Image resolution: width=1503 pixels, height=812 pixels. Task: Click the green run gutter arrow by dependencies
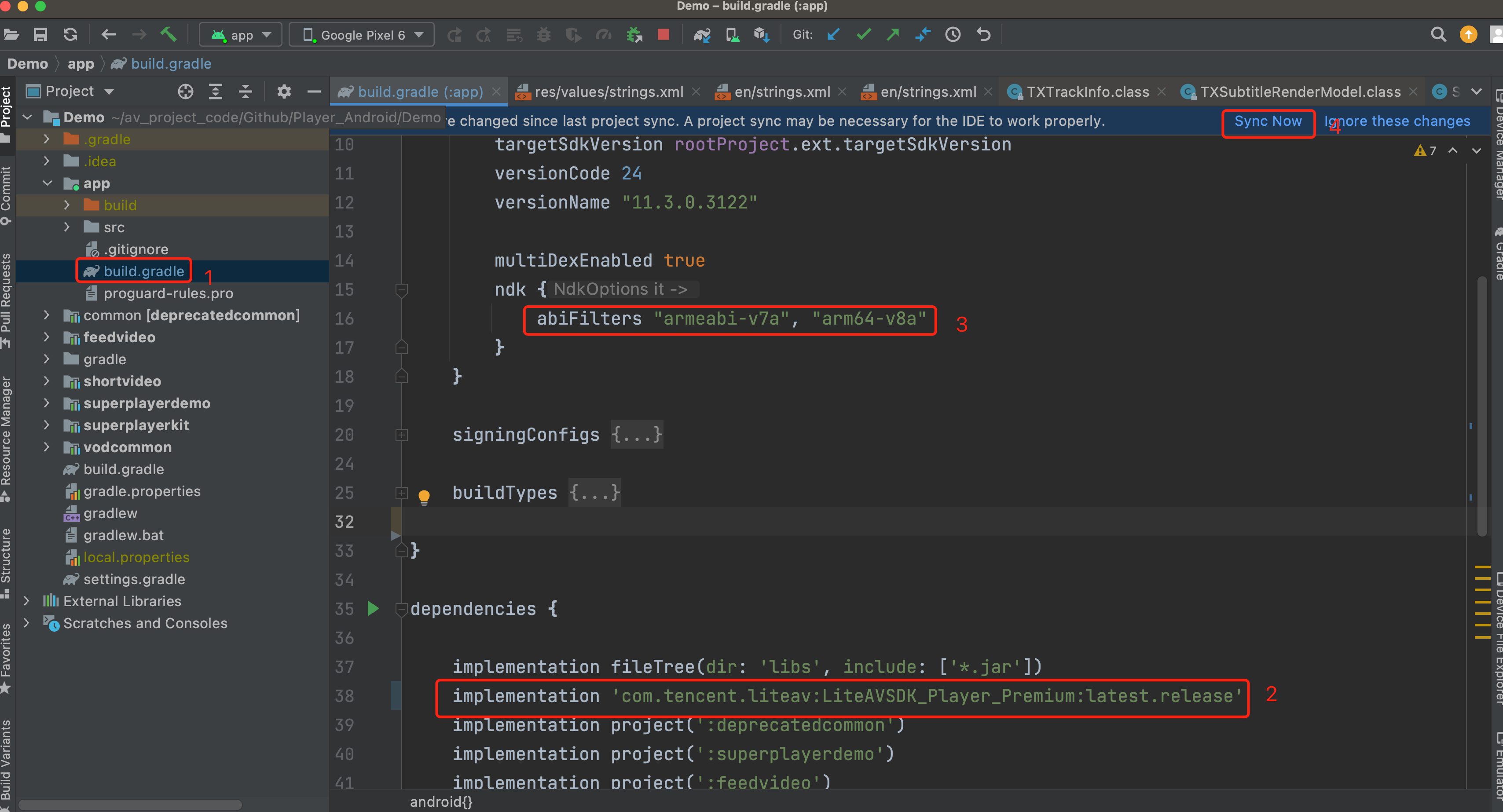tap(373, 608)
